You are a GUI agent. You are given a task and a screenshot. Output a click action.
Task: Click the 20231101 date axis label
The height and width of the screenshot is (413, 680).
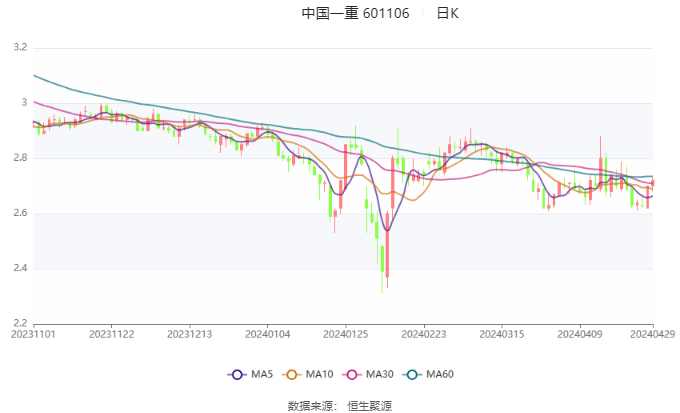(34, 334)
